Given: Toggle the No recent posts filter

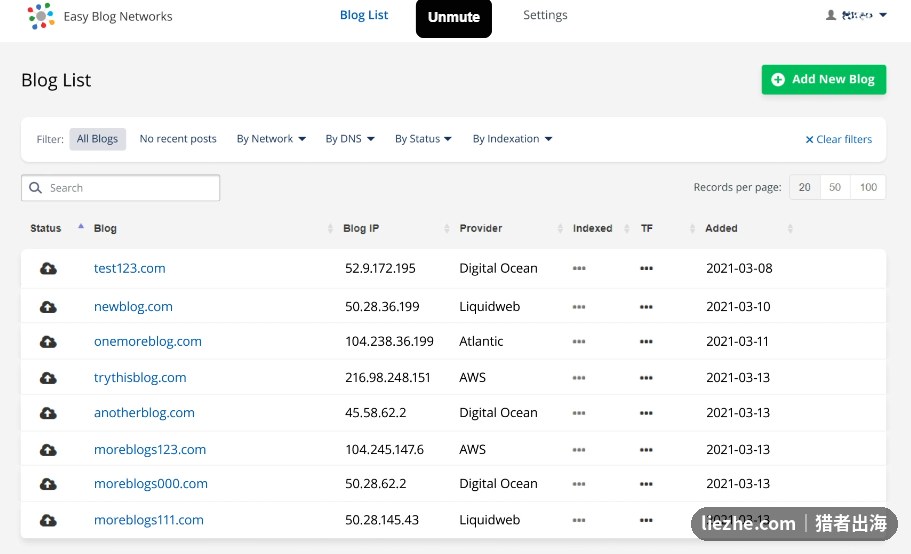Looking at the screenshot, I should (x=178, y=139).
